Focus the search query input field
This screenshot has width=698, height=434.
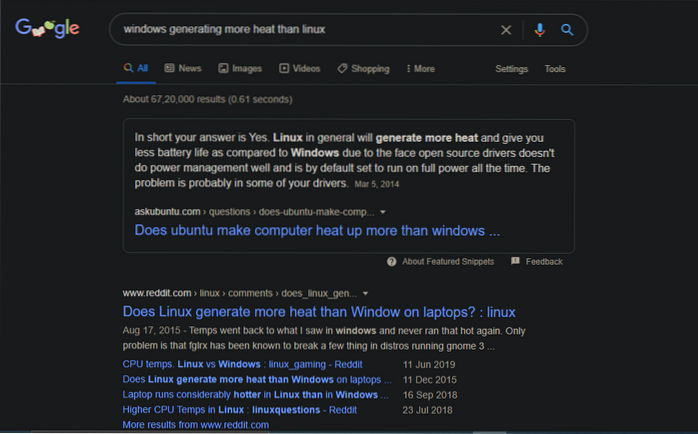pyautogui.click(x=300, y=30)
